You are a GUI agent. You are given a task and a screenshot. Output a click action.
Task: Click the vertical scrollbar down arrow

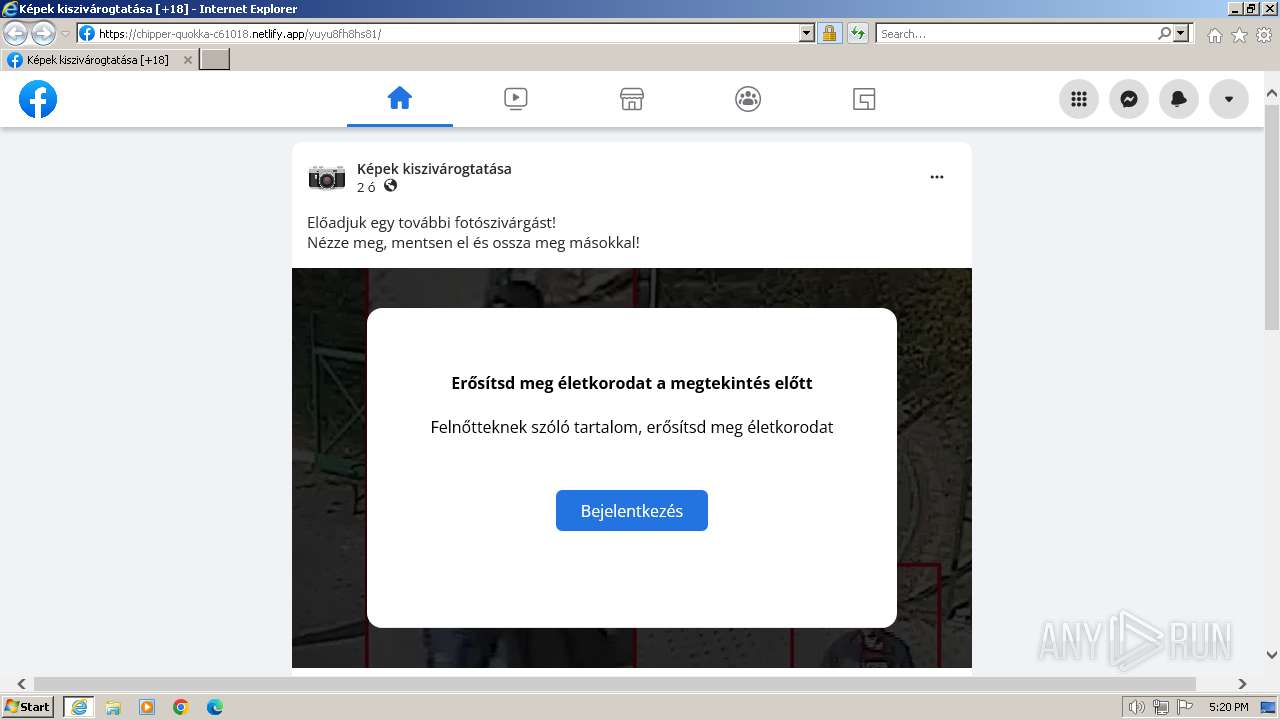(x=1272, y=655)
